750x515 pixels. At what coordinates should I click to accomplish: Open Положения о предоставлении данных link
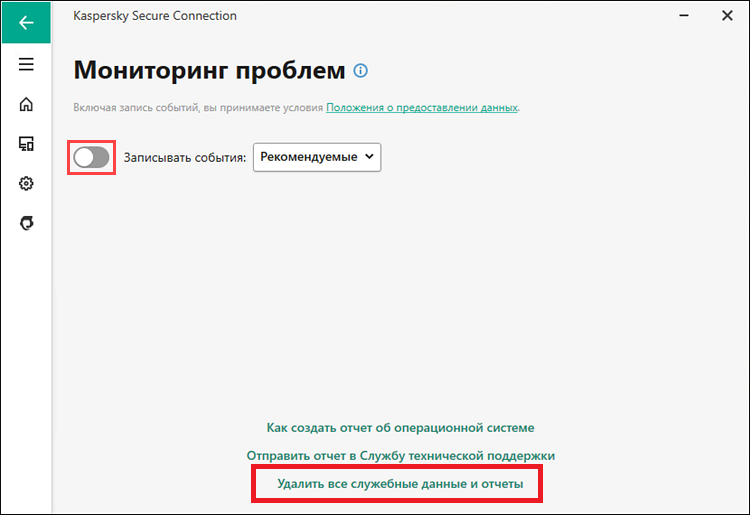pyautogui.click(x=422, y=108)
